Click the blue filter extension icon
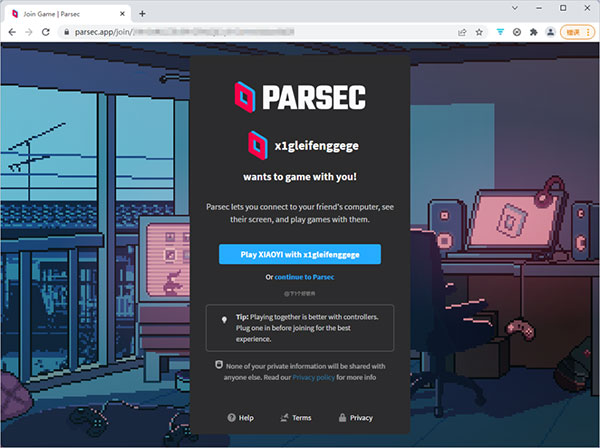 500,33
